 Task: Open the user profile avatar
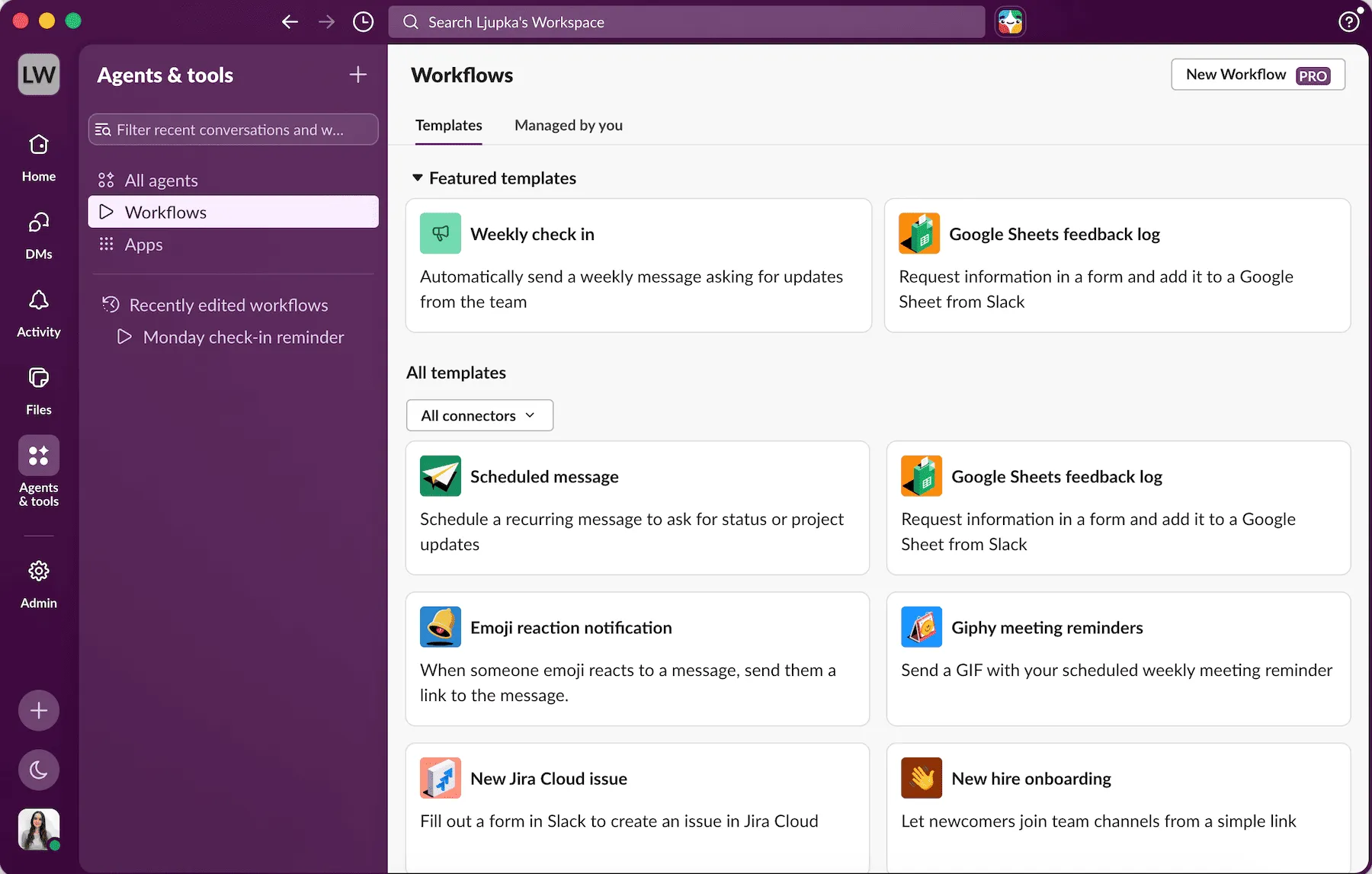39,830
